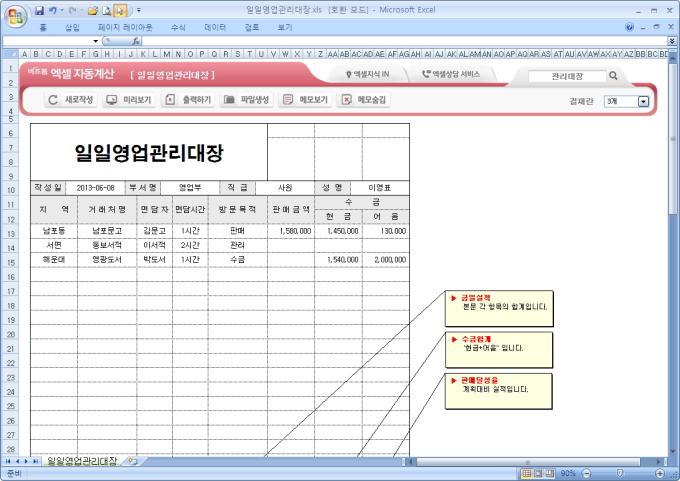Click the name cell 이영표

click(379, 188)
